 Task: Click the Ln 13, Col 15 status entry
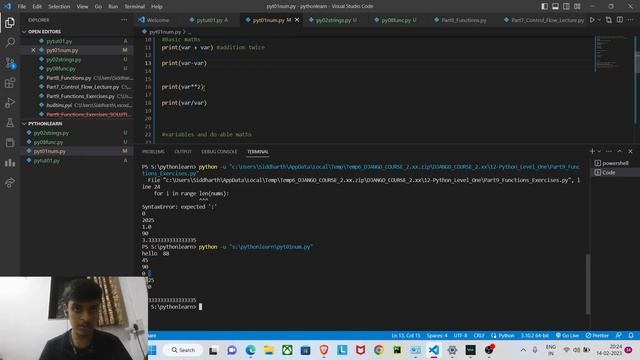pos(405,335)
